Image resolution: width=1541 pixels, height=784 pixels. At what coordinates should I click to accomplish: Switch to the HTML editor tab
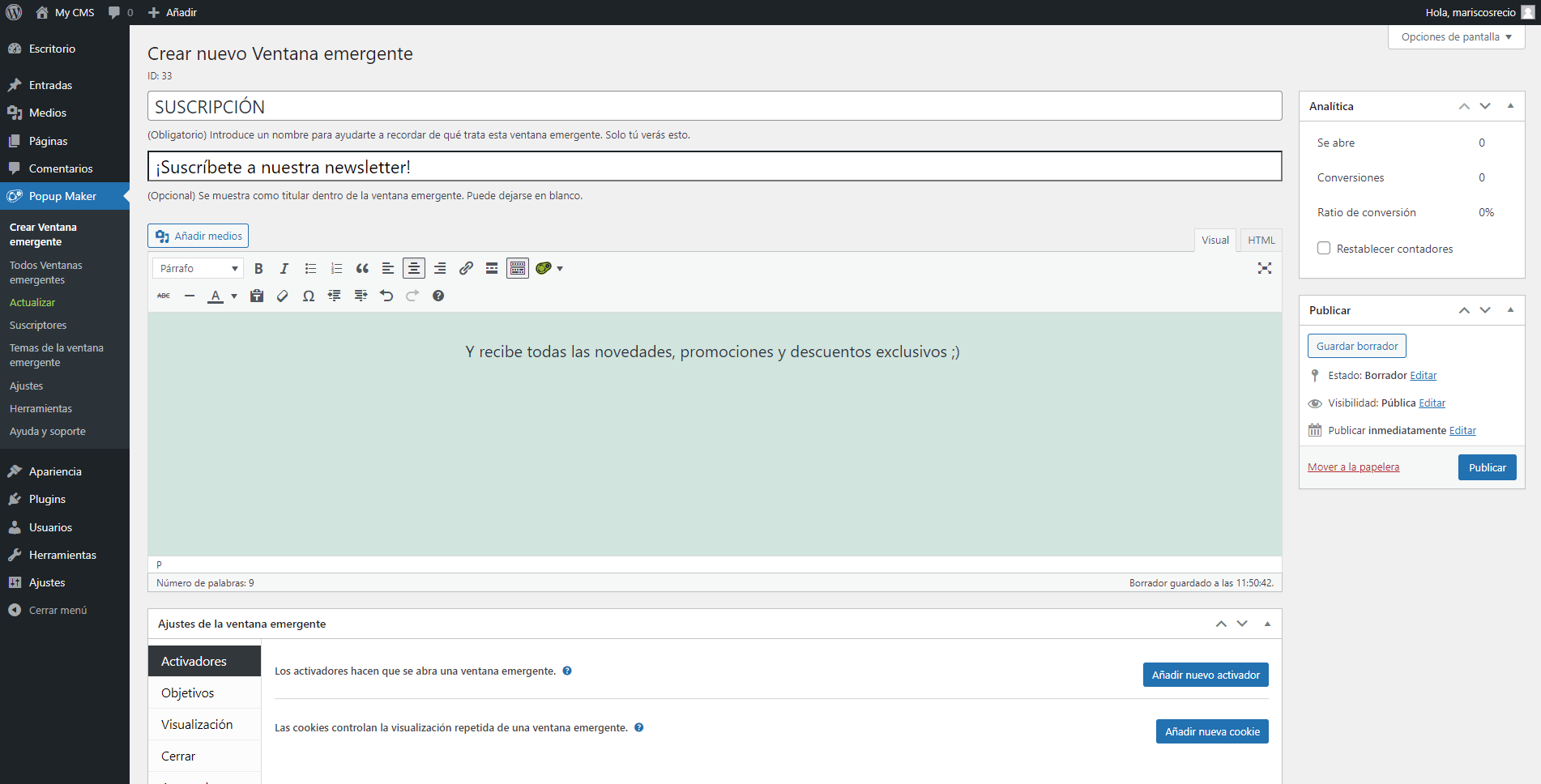[x=1261, y=240]
